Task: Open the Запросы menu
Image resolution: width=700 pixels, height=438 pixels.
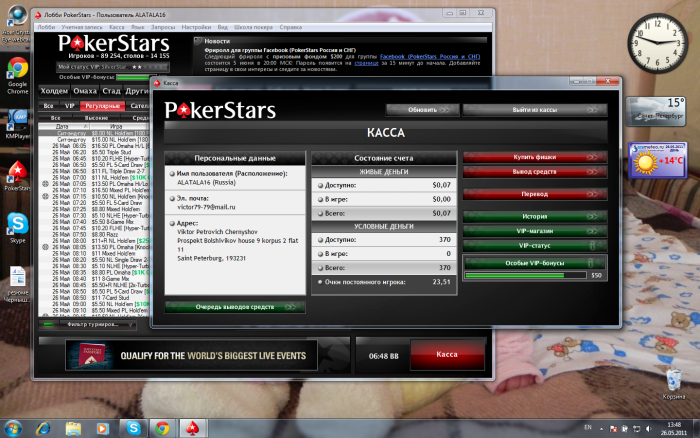Action: 163,27
